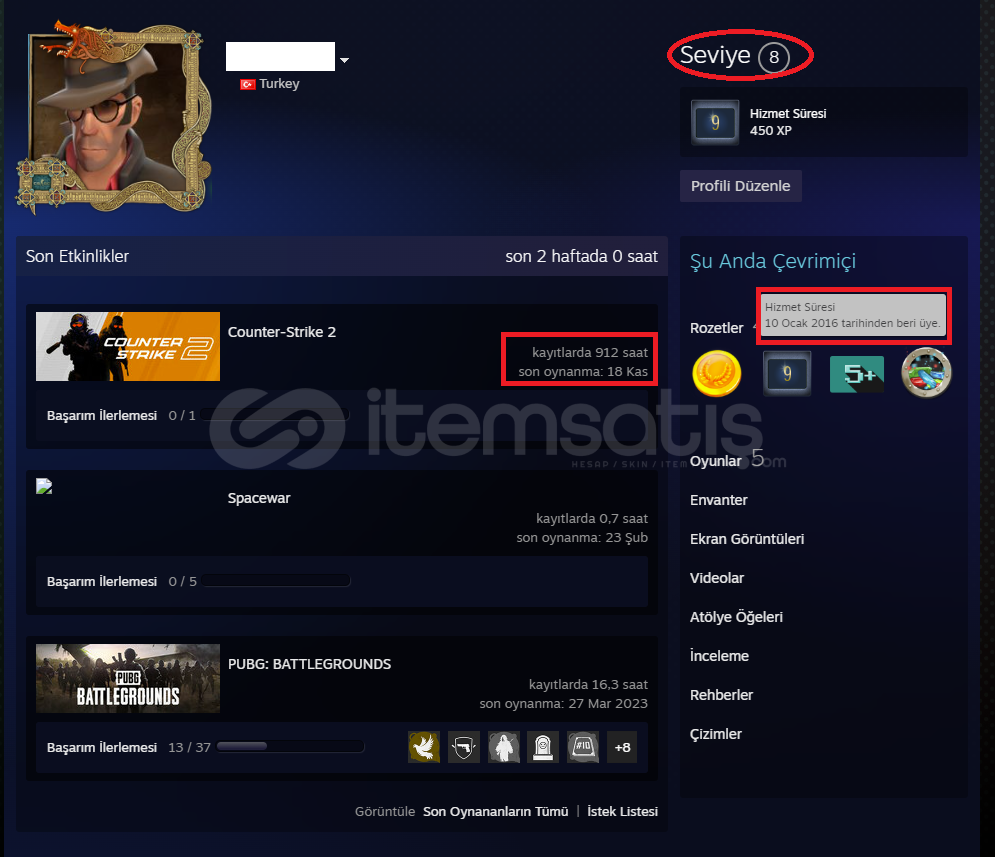Screen dimensions: 995x857
Task: Click the PUBG achievement progress bar
Action: pyautogui.click(x=290, y=747)
